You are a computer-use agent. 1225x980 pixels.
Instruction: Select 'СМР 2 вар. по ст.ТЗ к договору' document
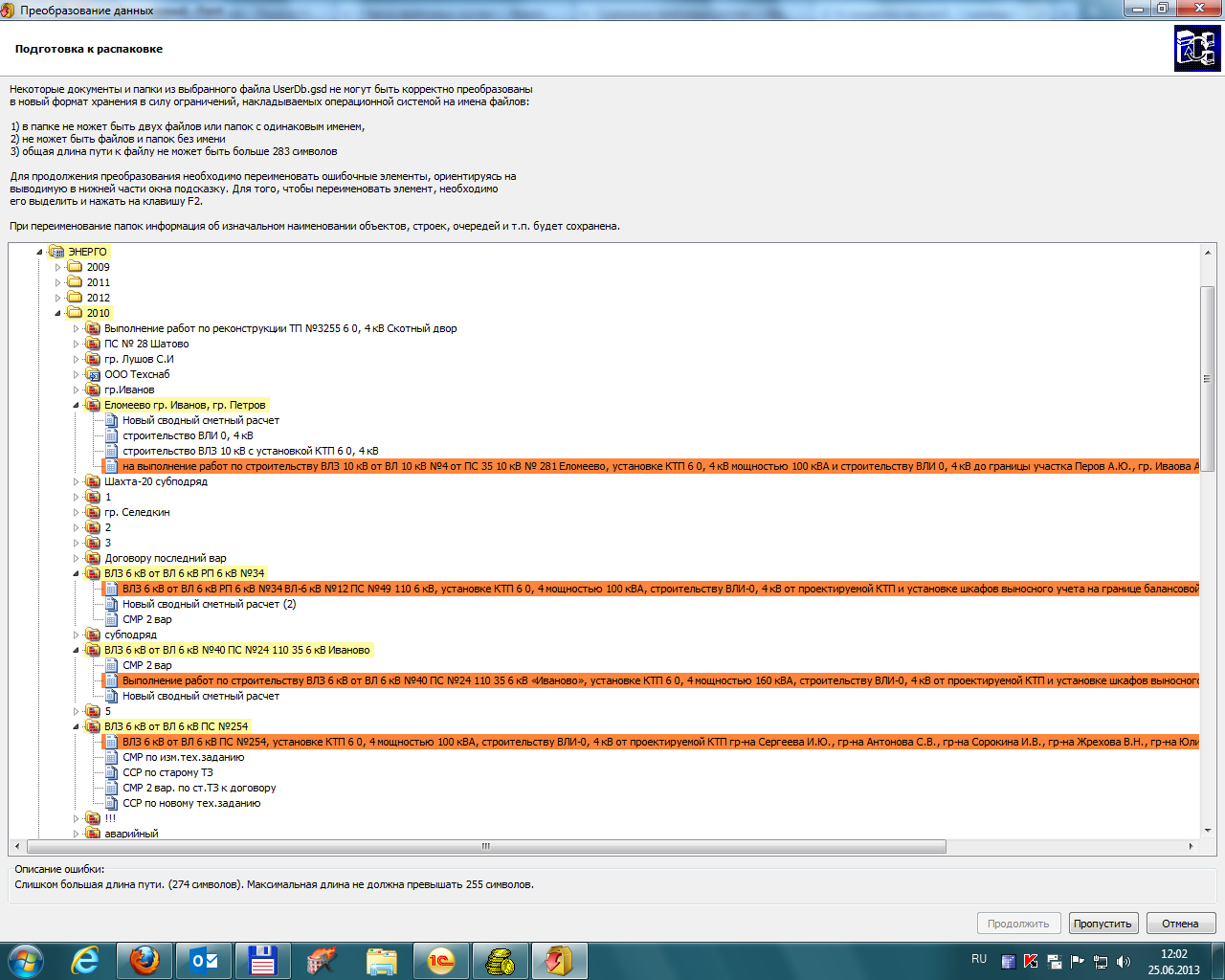click(199, 788)
